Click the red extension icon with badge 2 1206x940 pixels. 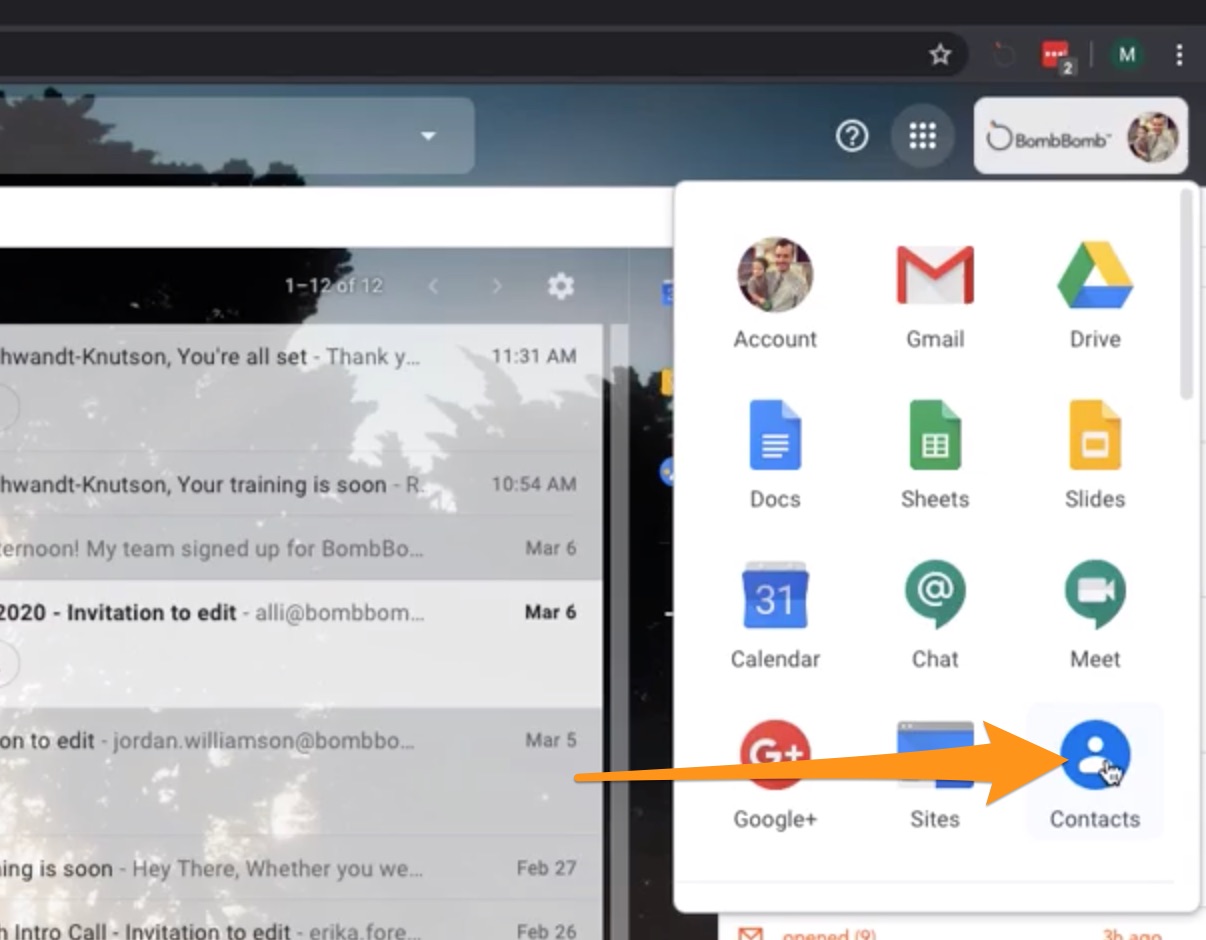[x=1056, y=55]
